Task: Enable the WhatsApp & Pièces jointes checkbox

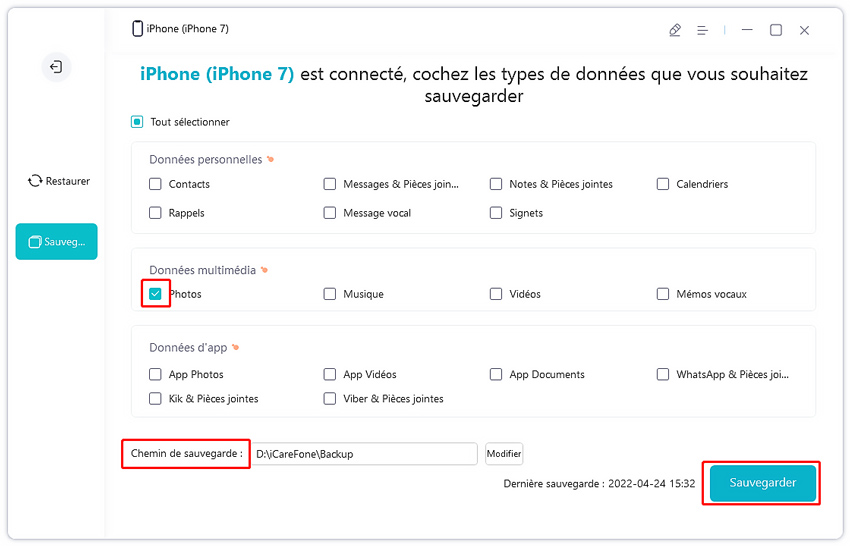Action: click(x=663, y=375)
